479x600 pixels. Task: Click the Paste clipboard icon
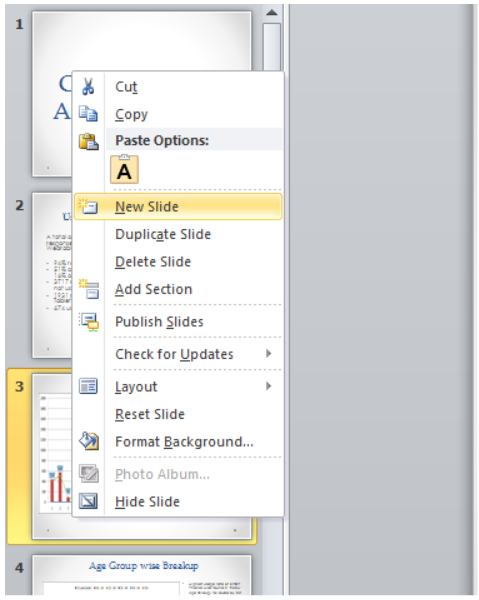coord(89,141)
